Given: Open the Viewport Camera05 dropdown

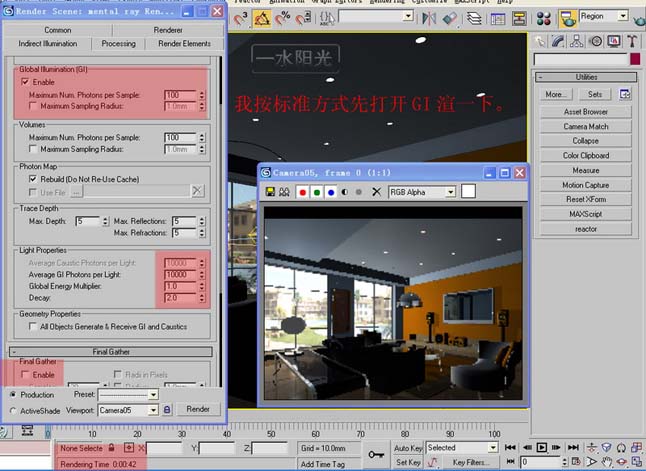Looking at the screenshot, I should [153, 410].
